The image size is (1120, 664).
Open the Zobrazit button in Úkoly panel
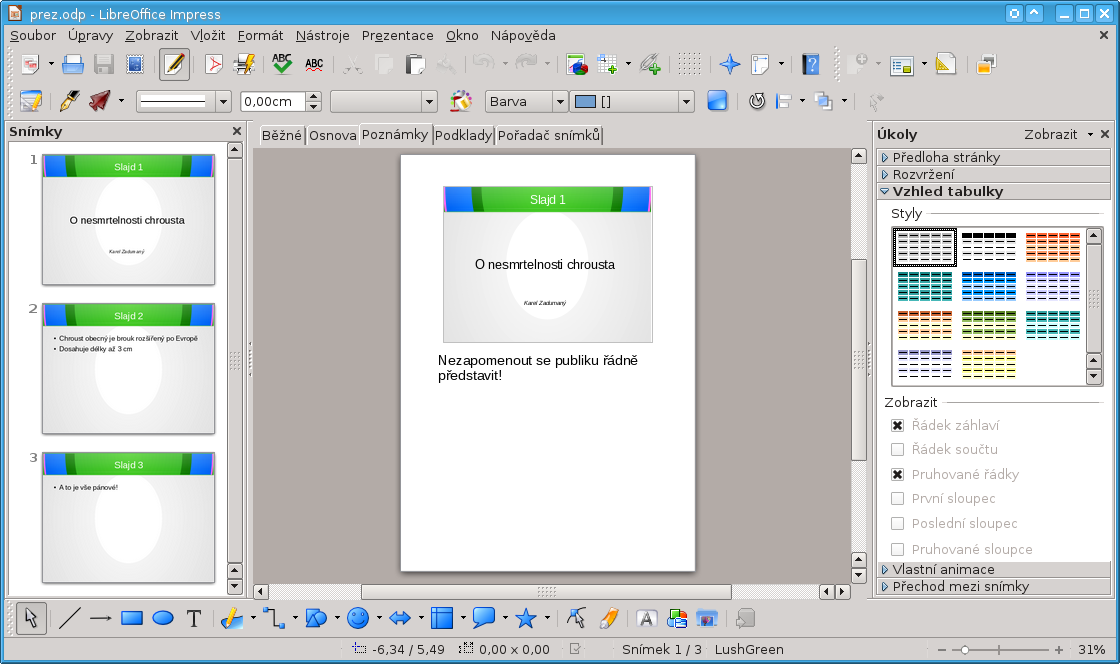(x=1050, y=134)
